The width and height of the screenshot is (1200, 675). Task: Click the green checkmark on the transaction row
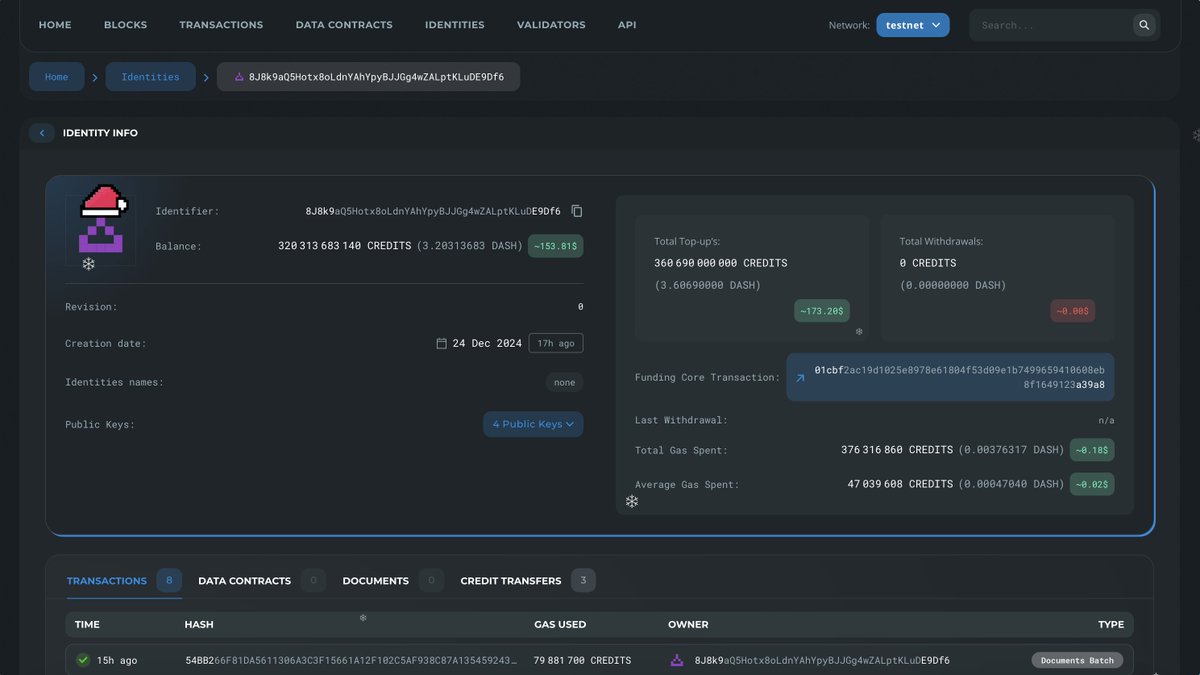81,660
